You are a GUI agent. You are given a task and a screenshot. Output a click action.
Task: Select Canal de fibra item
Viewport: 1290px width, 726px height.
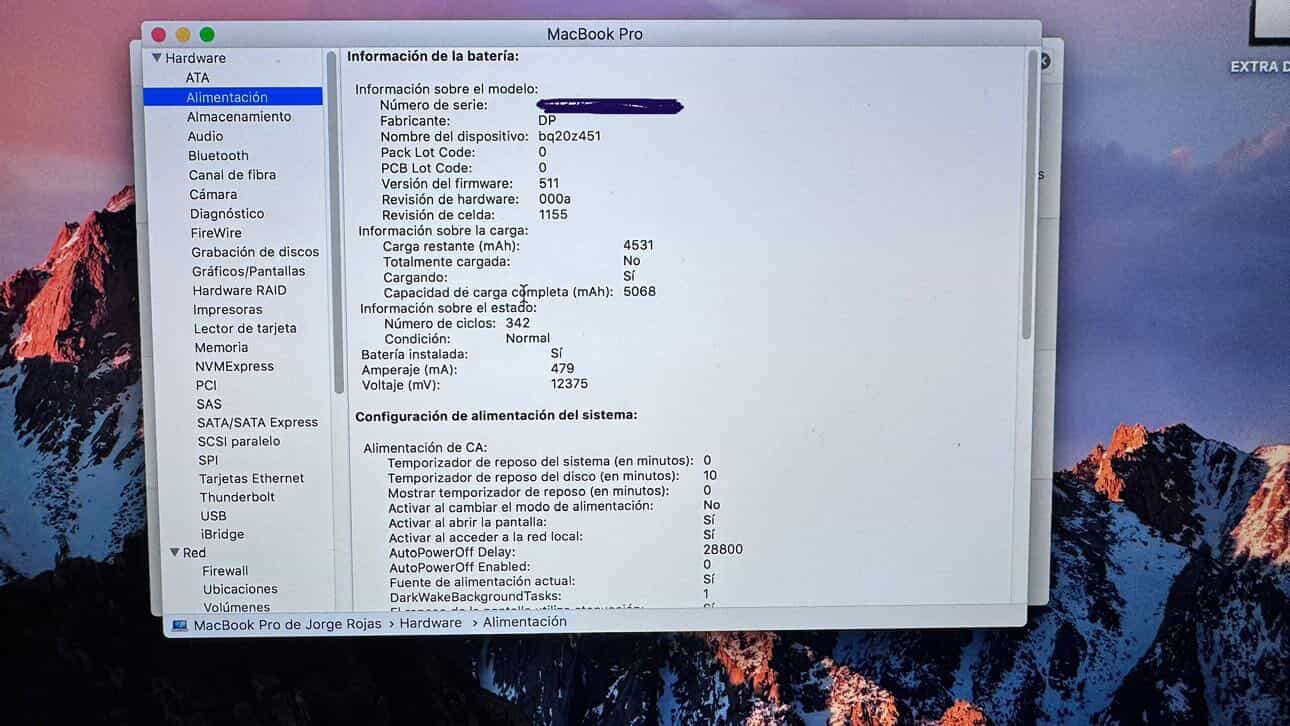tap(232, 174)
